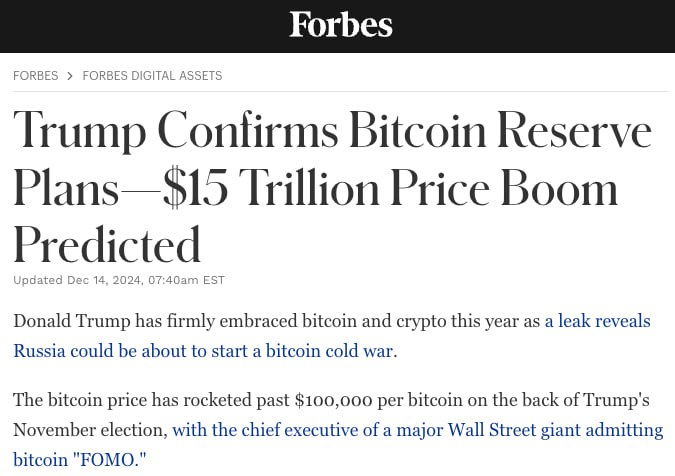The width and height of the screenshot is (675, 476).
Task: Click the 'Trump Confirms Bitcoin Reserve' headline line
Action: 332,131
